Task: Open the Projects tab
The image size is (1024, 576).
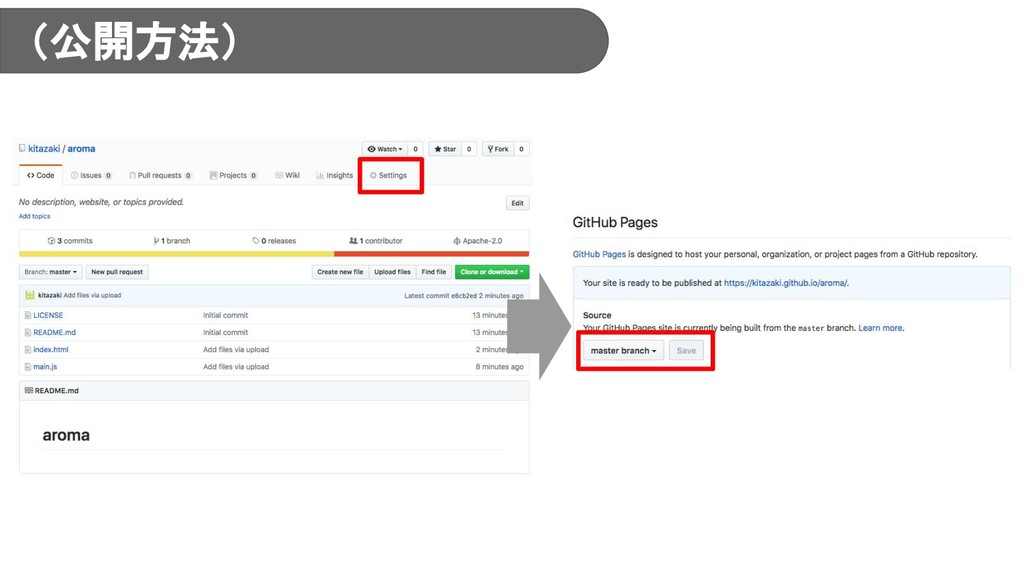Action: pyautogui.click(x=234, y=176)
